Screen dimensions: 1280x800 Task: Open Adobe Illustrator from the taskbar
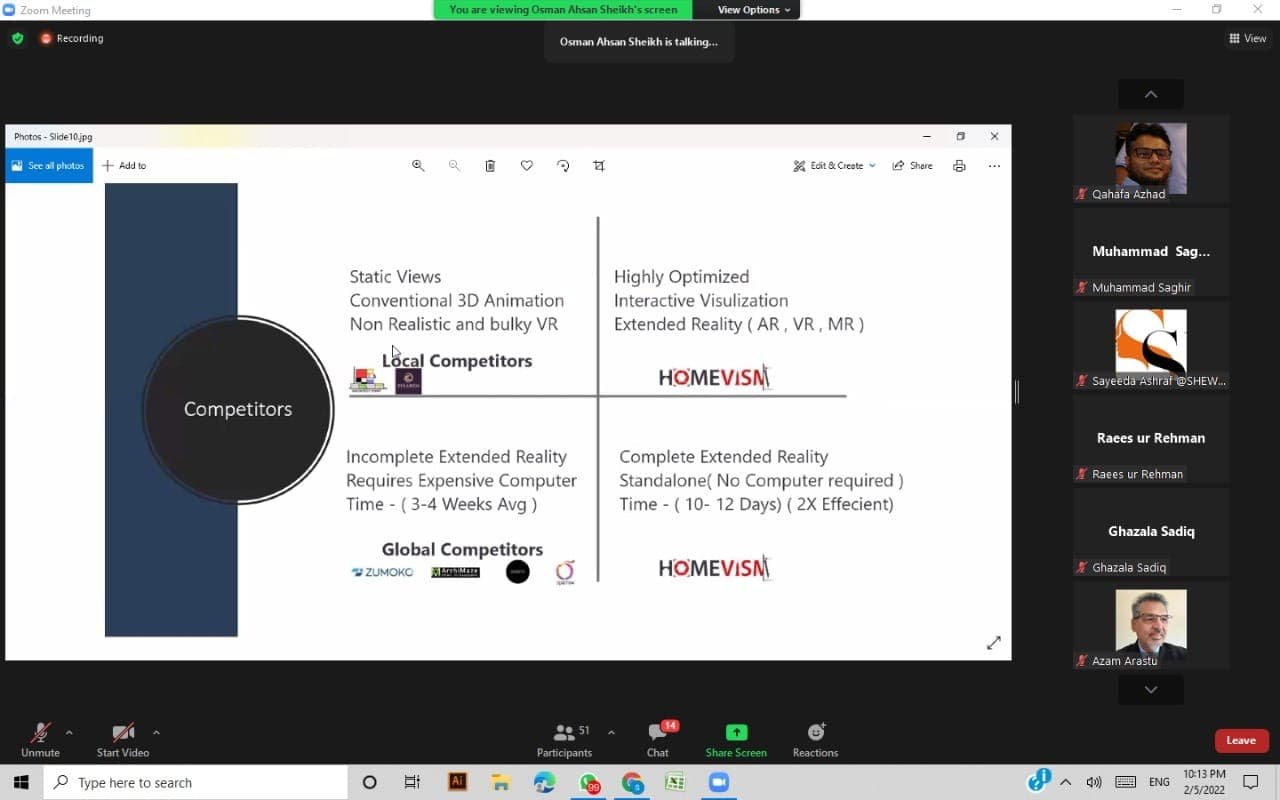[x=458, y=783]
